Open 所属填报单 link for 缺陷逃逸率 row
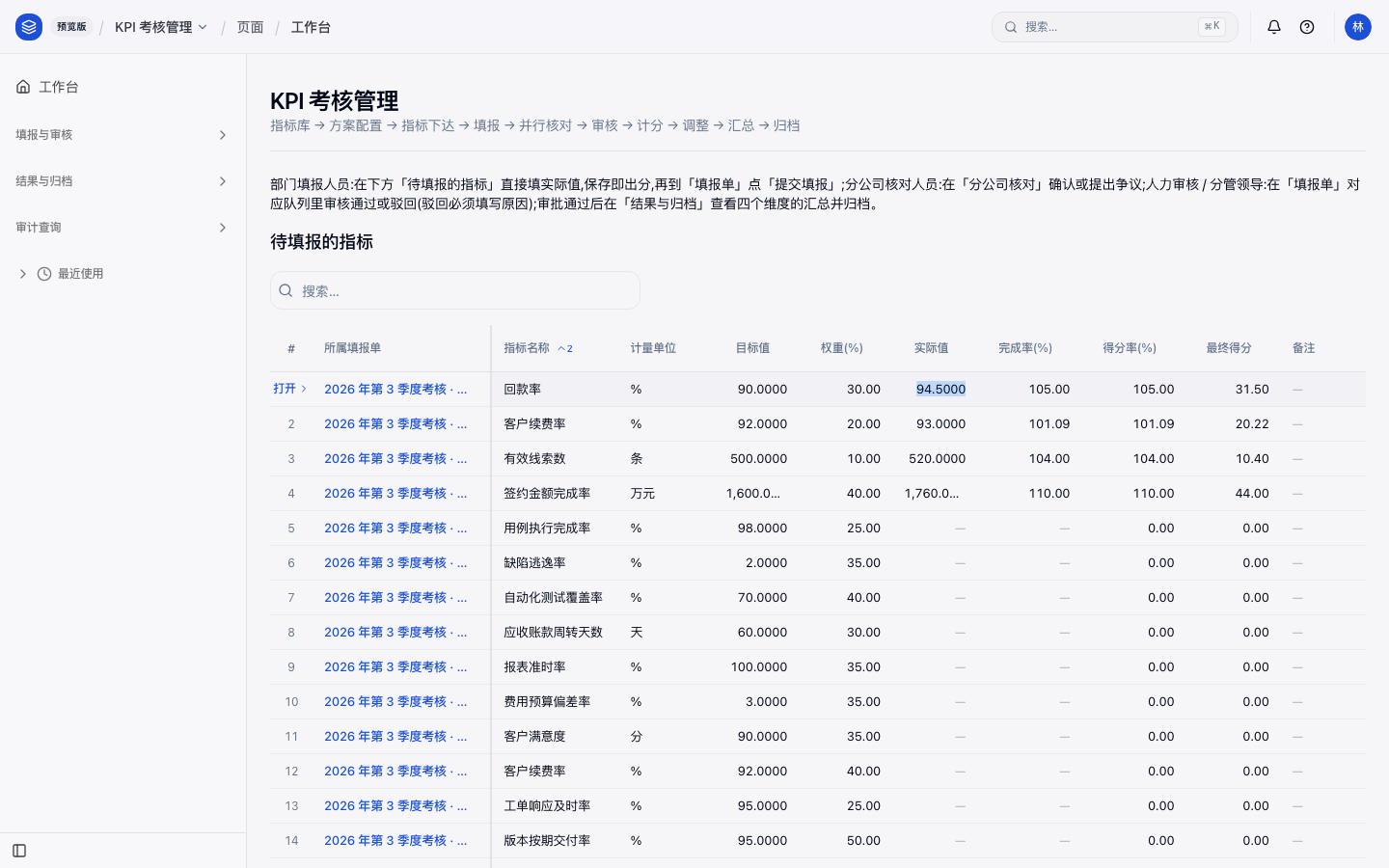Image resolution: width=1389 pixels, height=868 pixels. tap(395, 563)
